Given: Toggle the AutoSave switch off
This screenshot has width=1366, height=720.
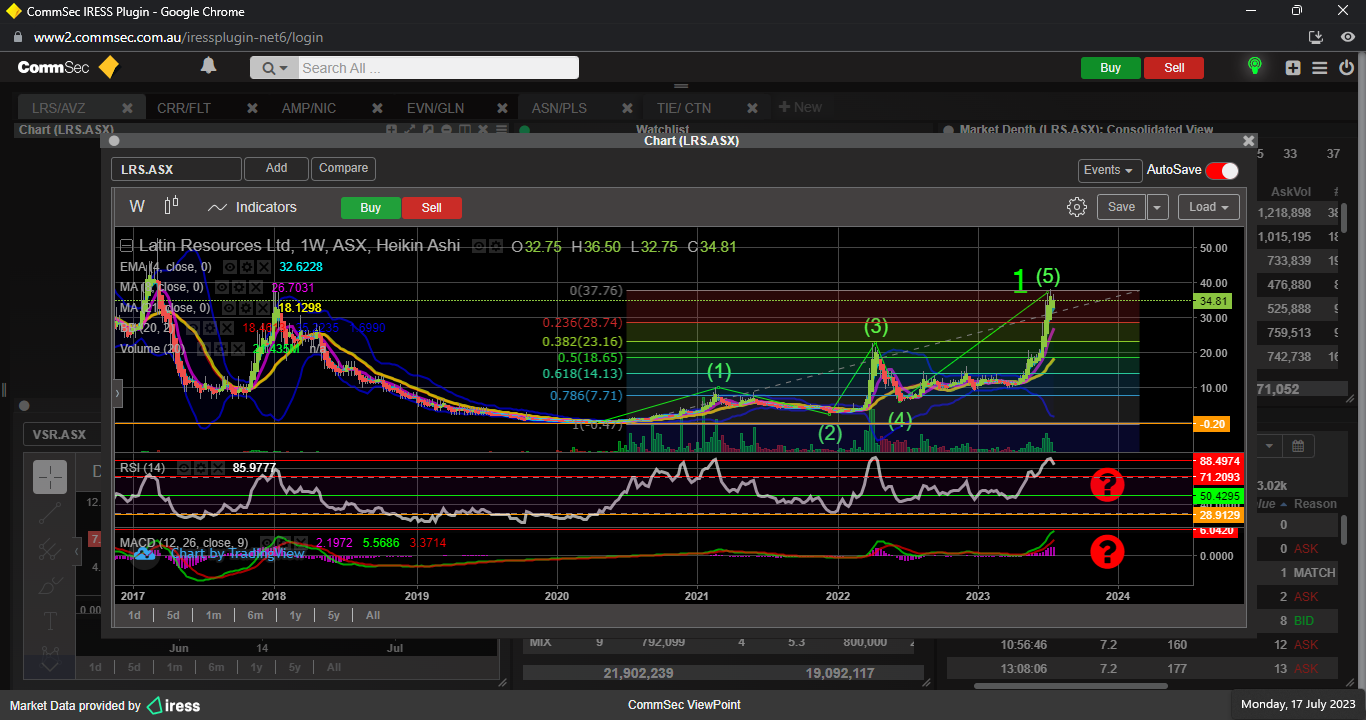Looking at the screenshot, I should tap(1221, 170).
